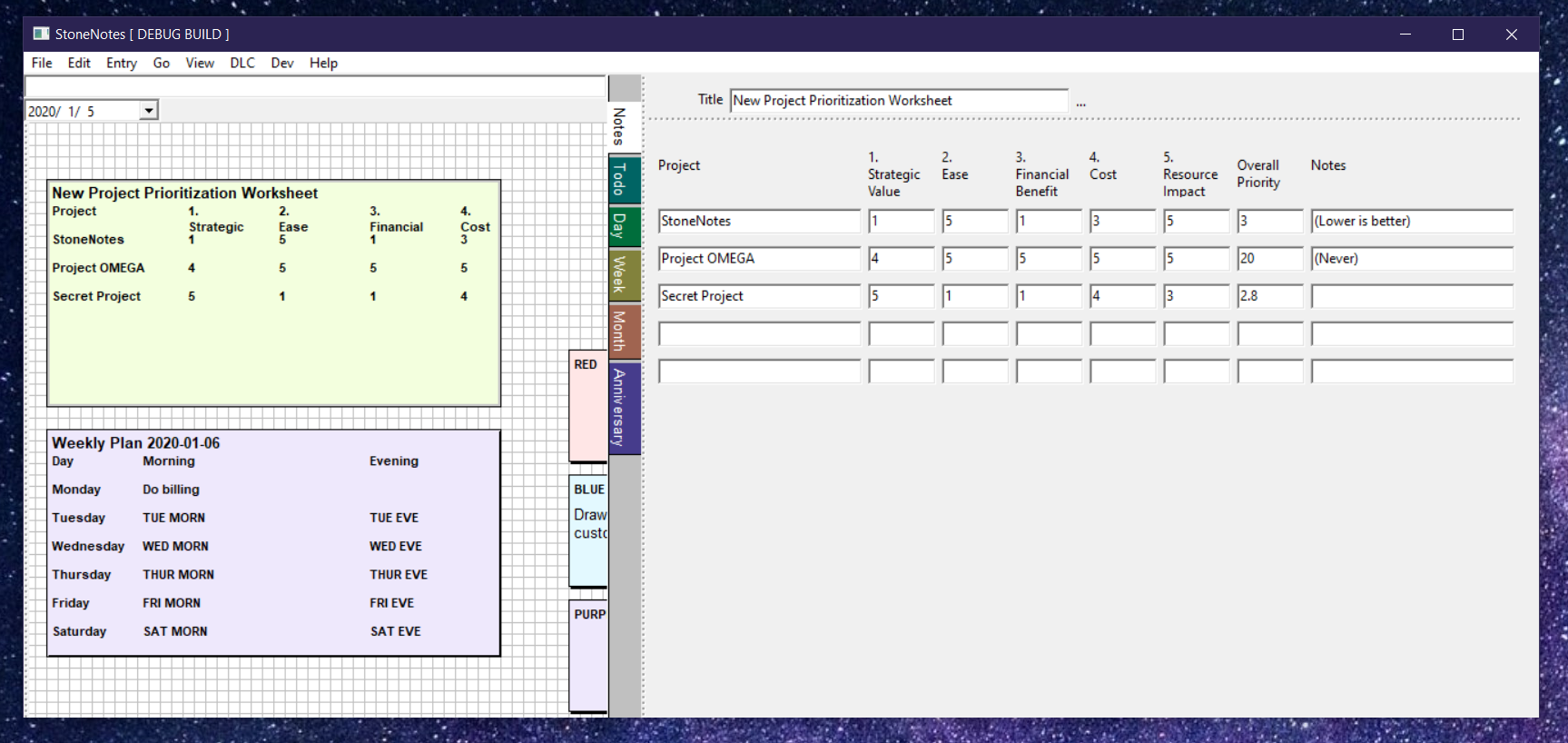This screenshot has height=743, width=1568.
Task: Click the Secret Project name field
Action: pos(759,296)
